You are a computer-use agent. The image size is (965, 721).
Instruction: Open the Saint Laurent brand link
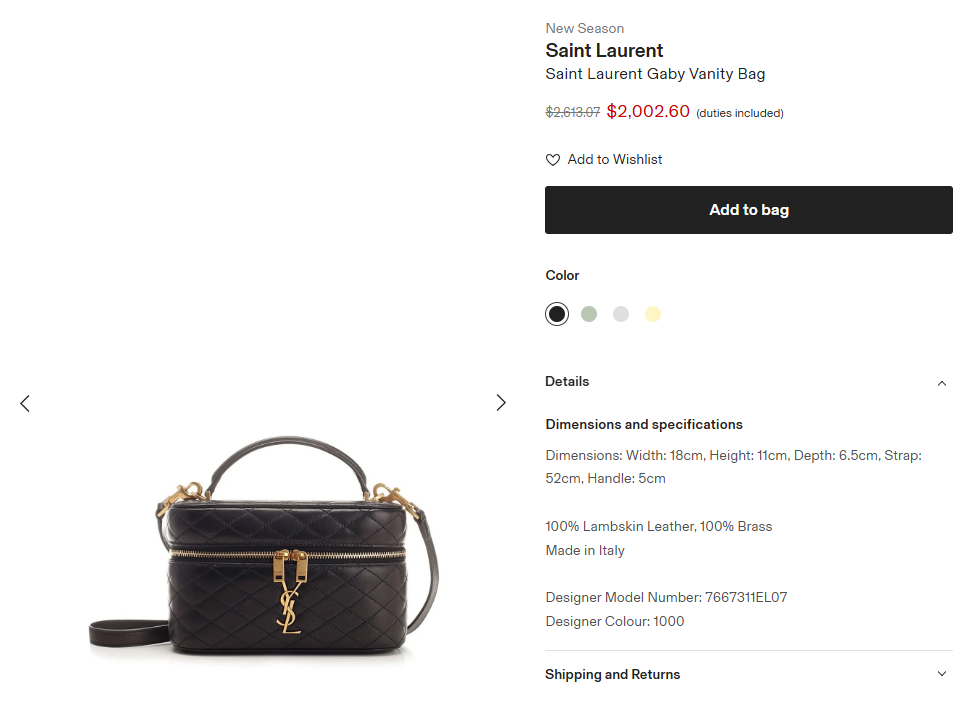(604, 51)
